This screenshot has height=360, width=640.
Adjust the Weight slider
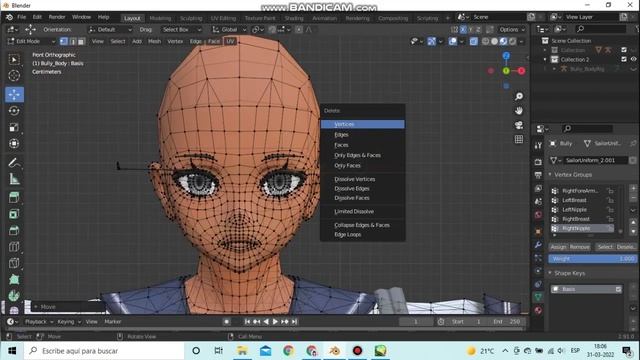coord(592,259)
